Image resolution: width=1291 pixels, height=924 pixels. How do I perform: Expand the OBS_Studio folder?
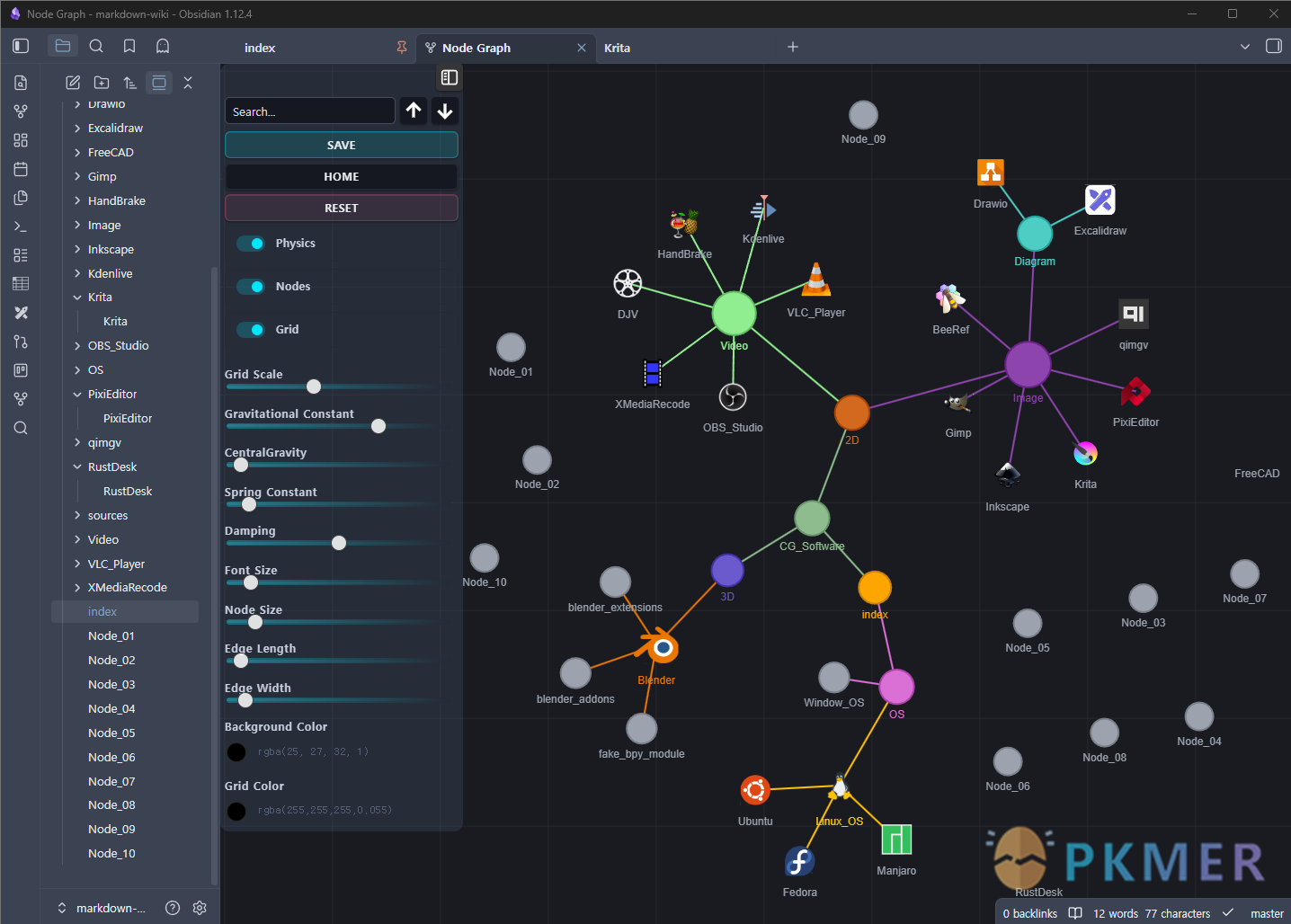[x=77, y=346]
